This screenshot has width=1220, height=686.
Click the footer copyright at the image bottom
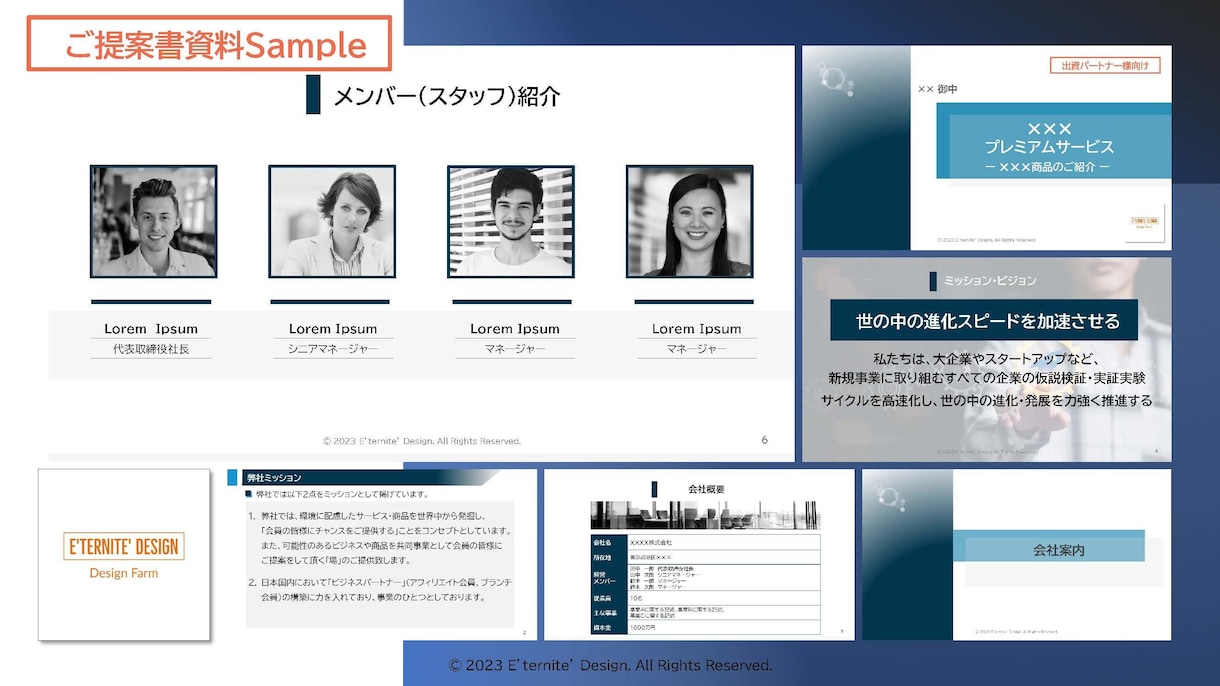click(x=610, y=665)
